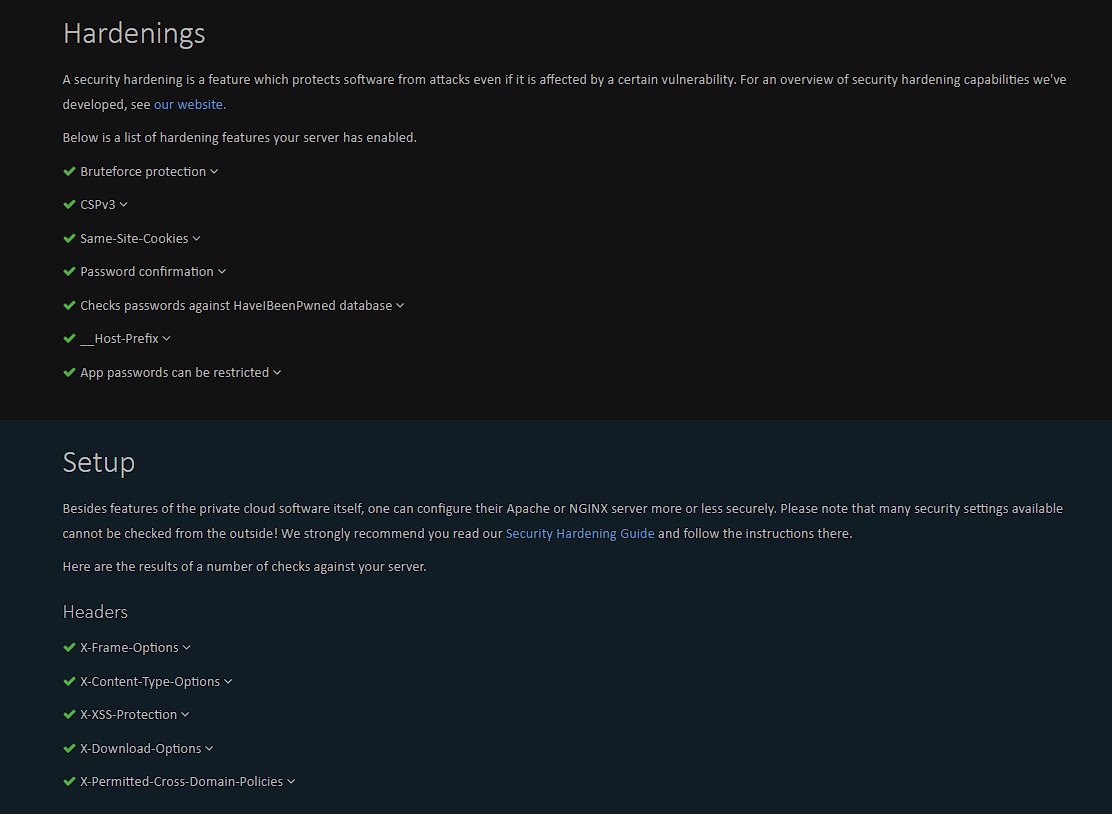The width and height of the screenshot is (1112, 814).
Task: Open the Security Hardening Guide link
Action: pyautogui.click(x=580, y=534)
